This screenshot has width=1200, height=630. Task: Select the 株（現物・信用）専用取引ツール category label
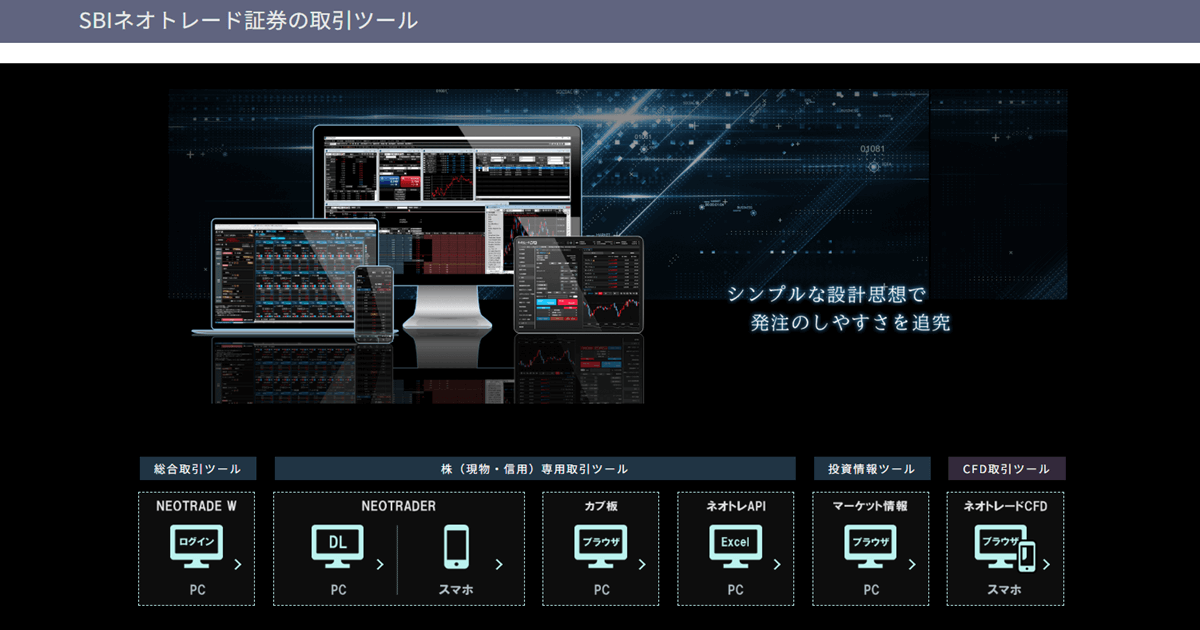coord(535,468)
